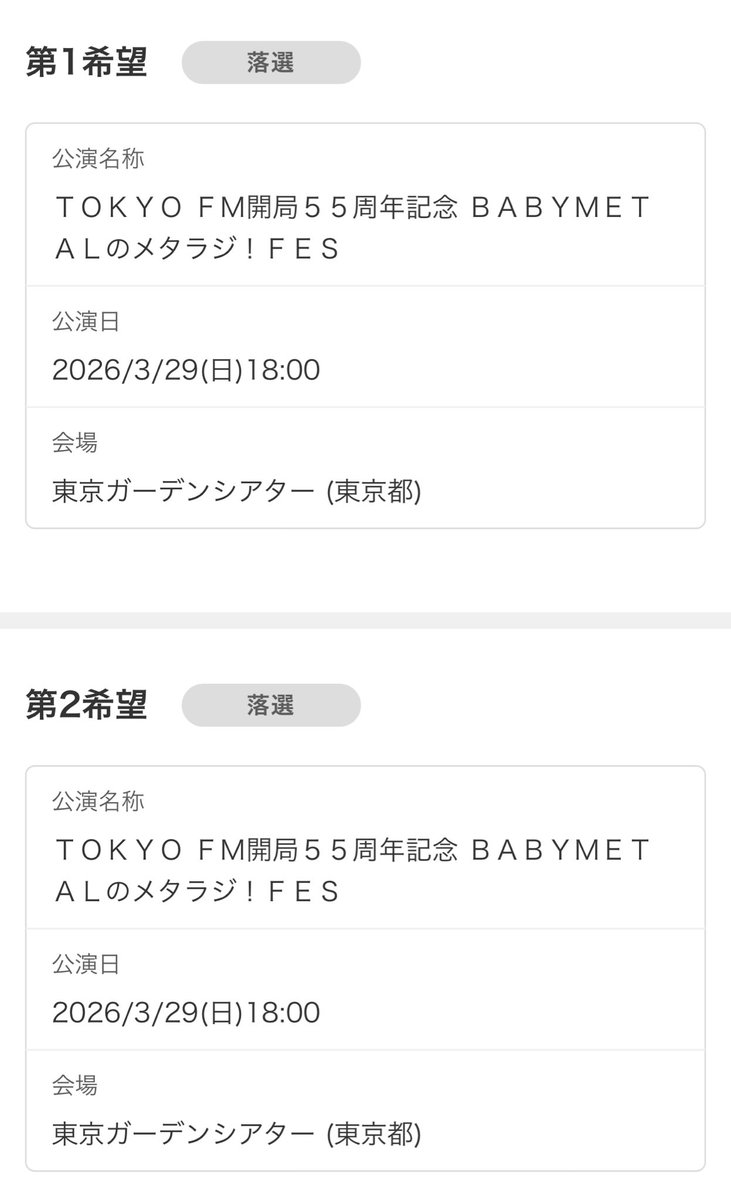The image size is (731, 1200).
Task: Open the first-choice event name TOKYO FM開局55周年記念 text
Action: point(255,208)
